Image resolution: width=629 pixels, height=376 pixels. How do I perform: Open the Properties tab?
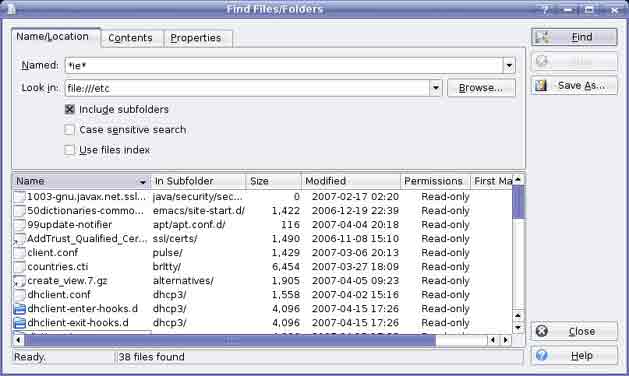tap(197, 38)
